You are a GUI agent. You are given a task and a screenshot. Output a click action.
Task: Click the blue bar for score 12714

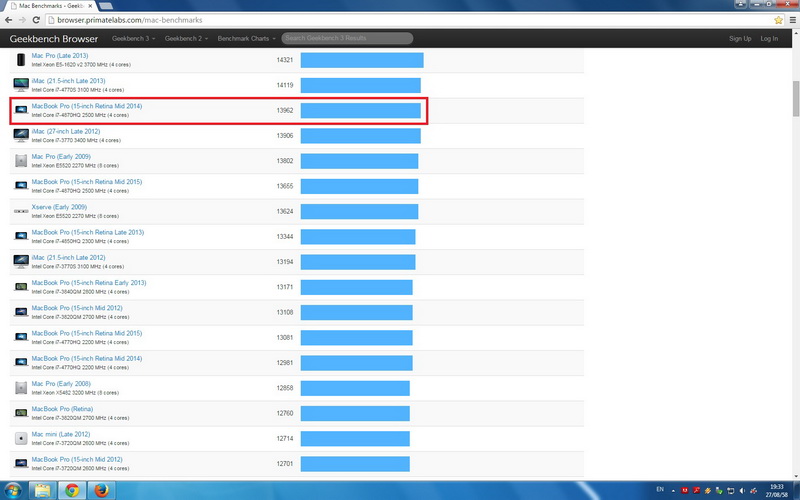[x=355, y=438]
